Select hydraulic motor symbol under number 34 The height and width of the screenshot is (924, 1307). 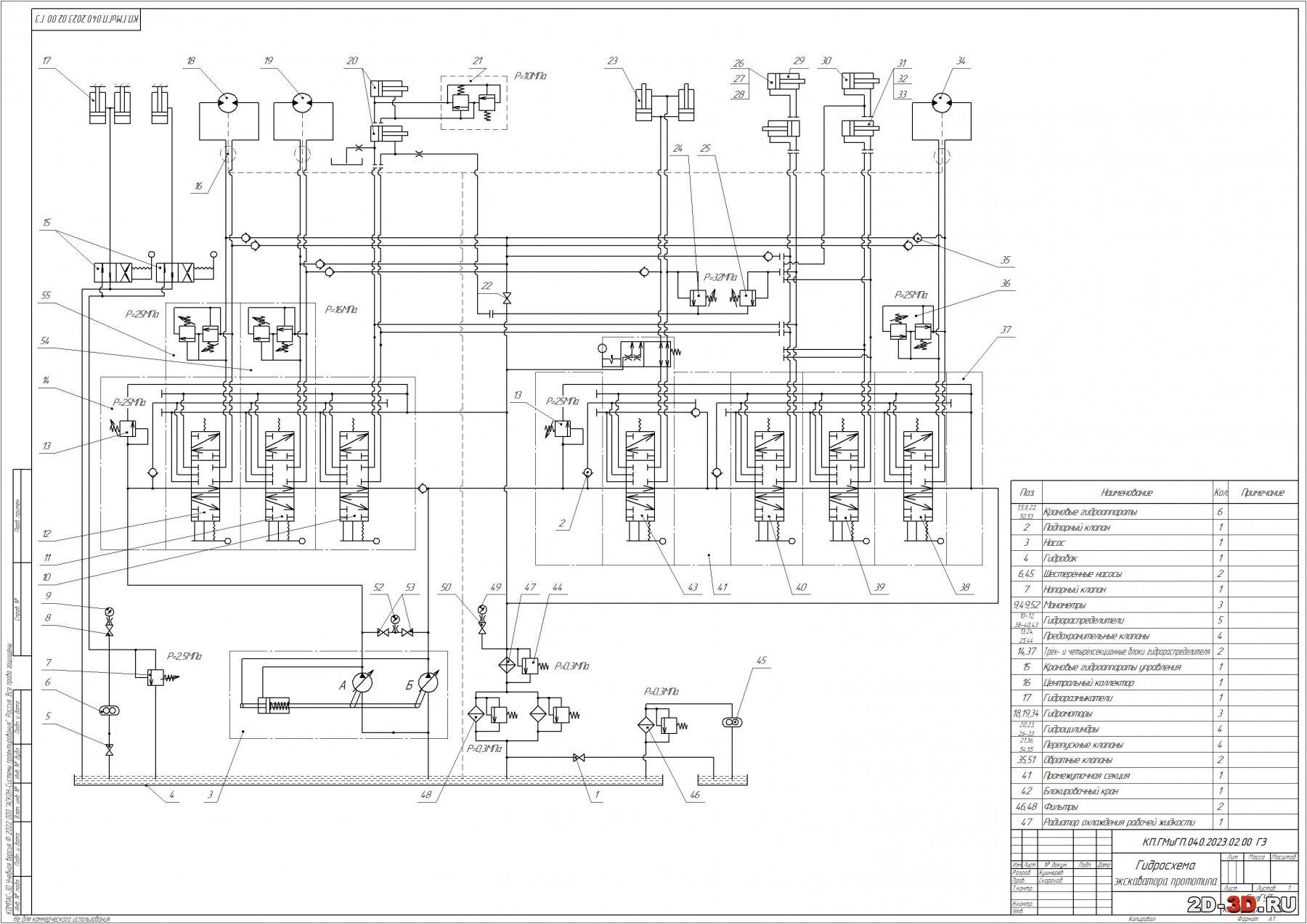point(942,102)
